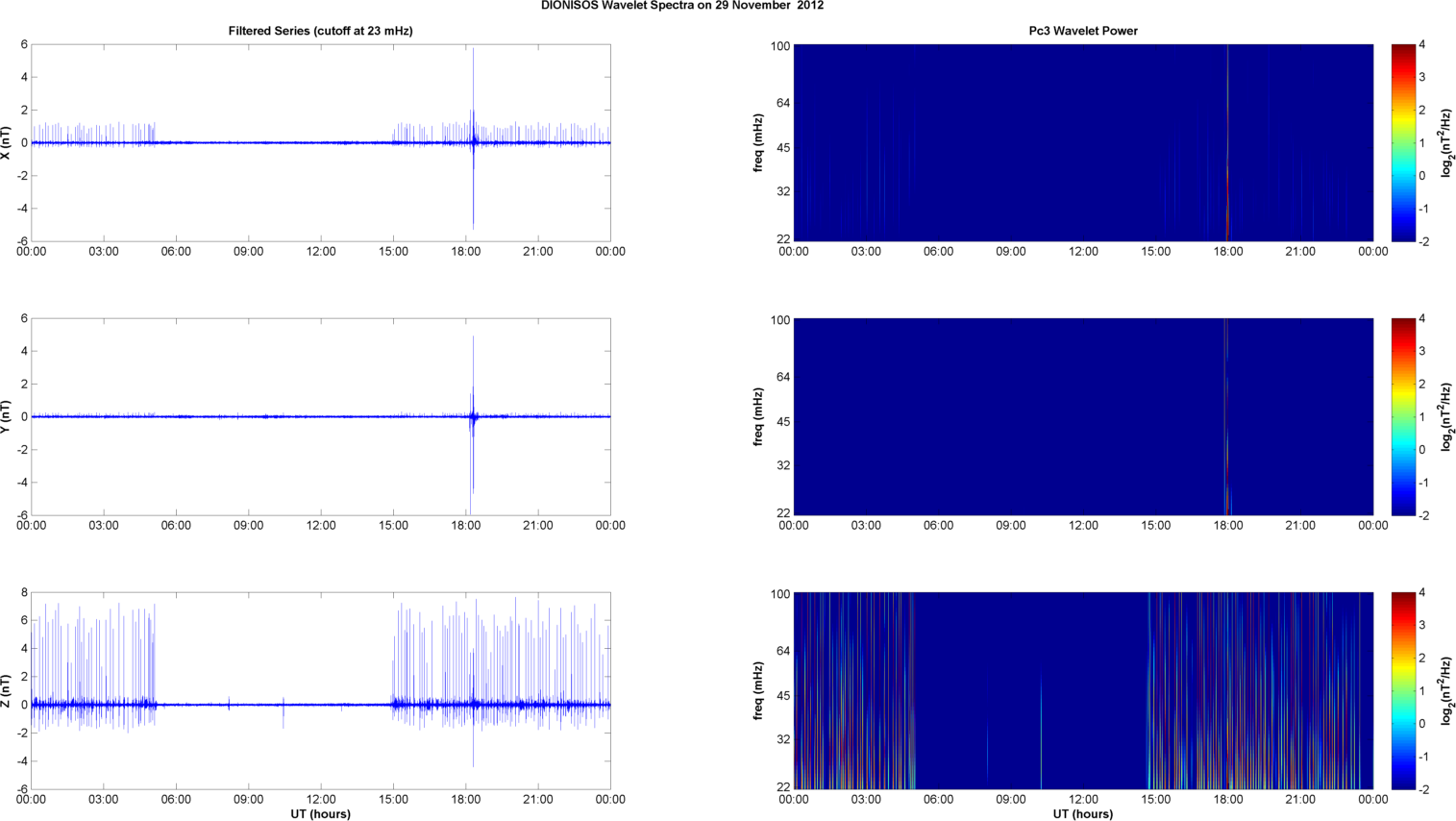Click 'UT (hours)' label under Z time series

tap(320, 814)
